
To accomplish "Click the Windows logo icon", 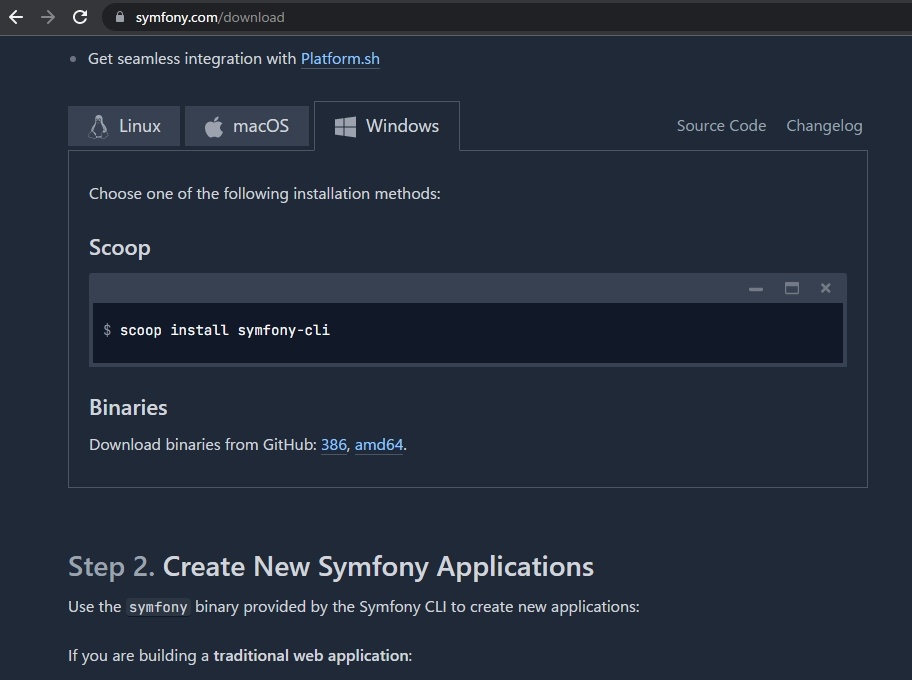I will [345, 126].
